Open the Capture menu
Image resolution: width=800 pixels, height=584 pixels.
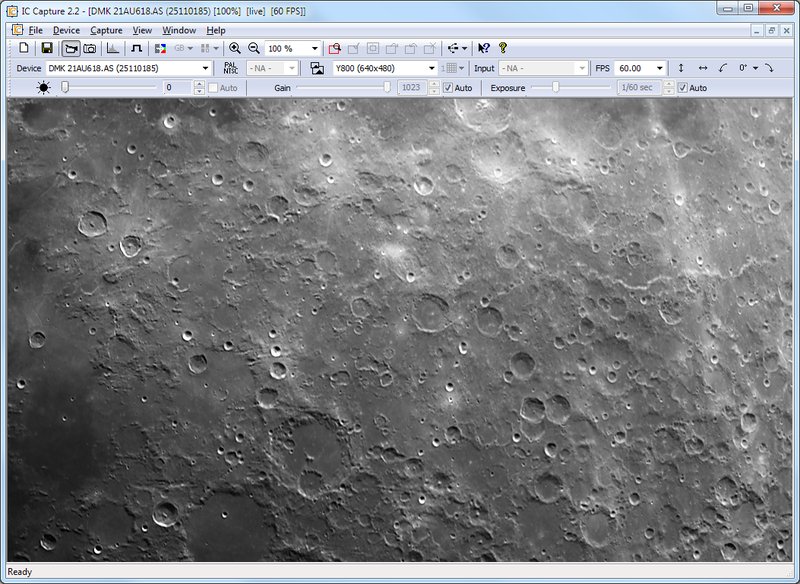coord(106,31)
